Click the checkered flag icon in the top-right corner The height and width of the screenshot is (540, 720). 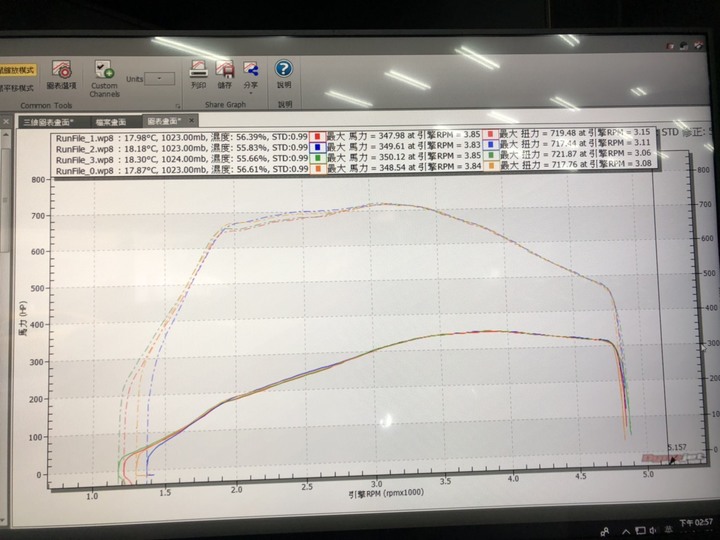coord(698,45)
